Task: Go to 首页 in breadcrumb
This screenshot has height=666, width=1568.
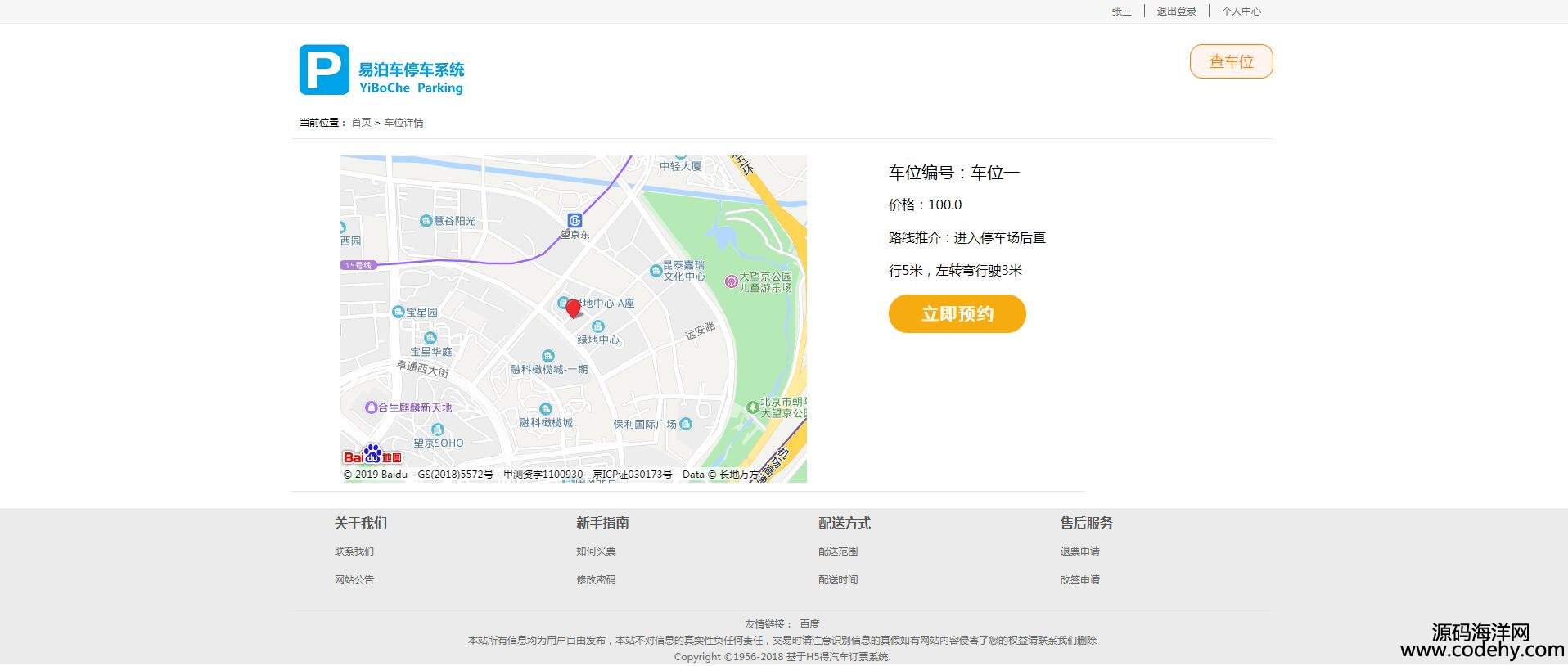Action: 361,123
